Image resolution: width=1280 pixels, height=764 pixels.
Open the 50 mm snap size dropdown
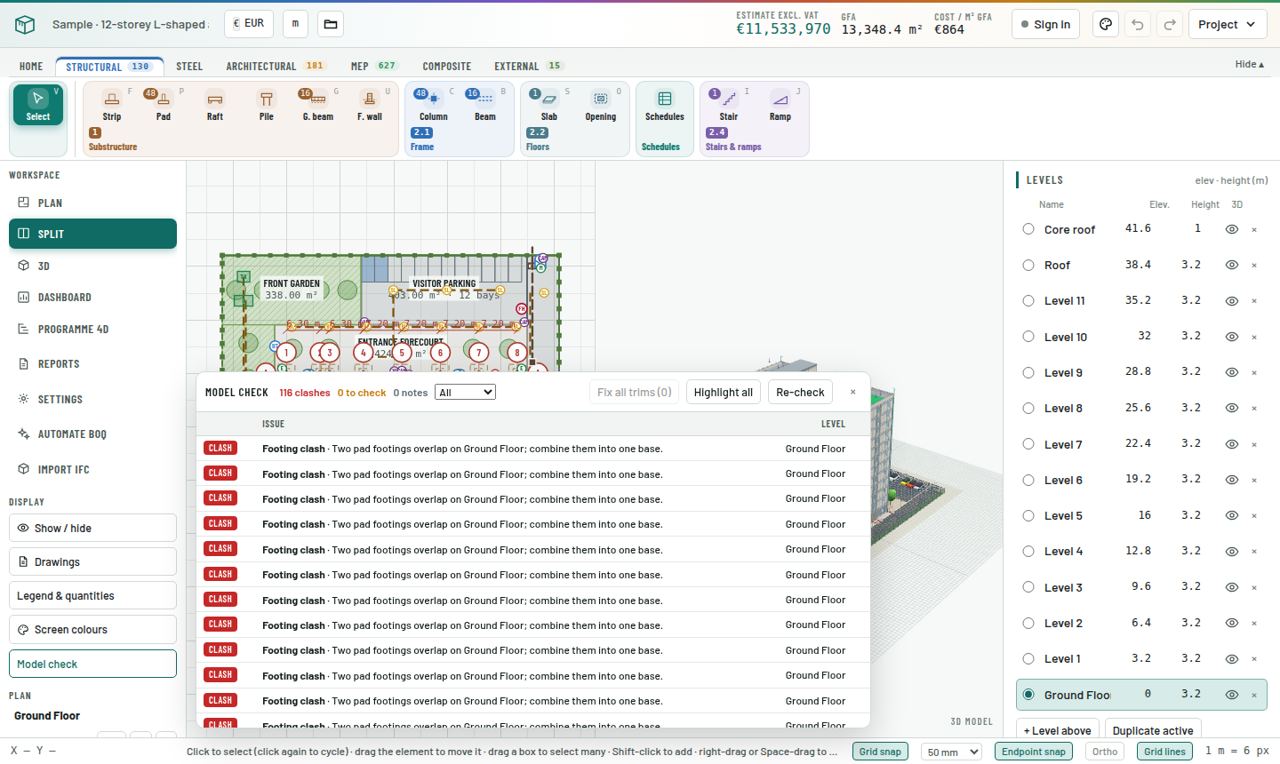950,751
